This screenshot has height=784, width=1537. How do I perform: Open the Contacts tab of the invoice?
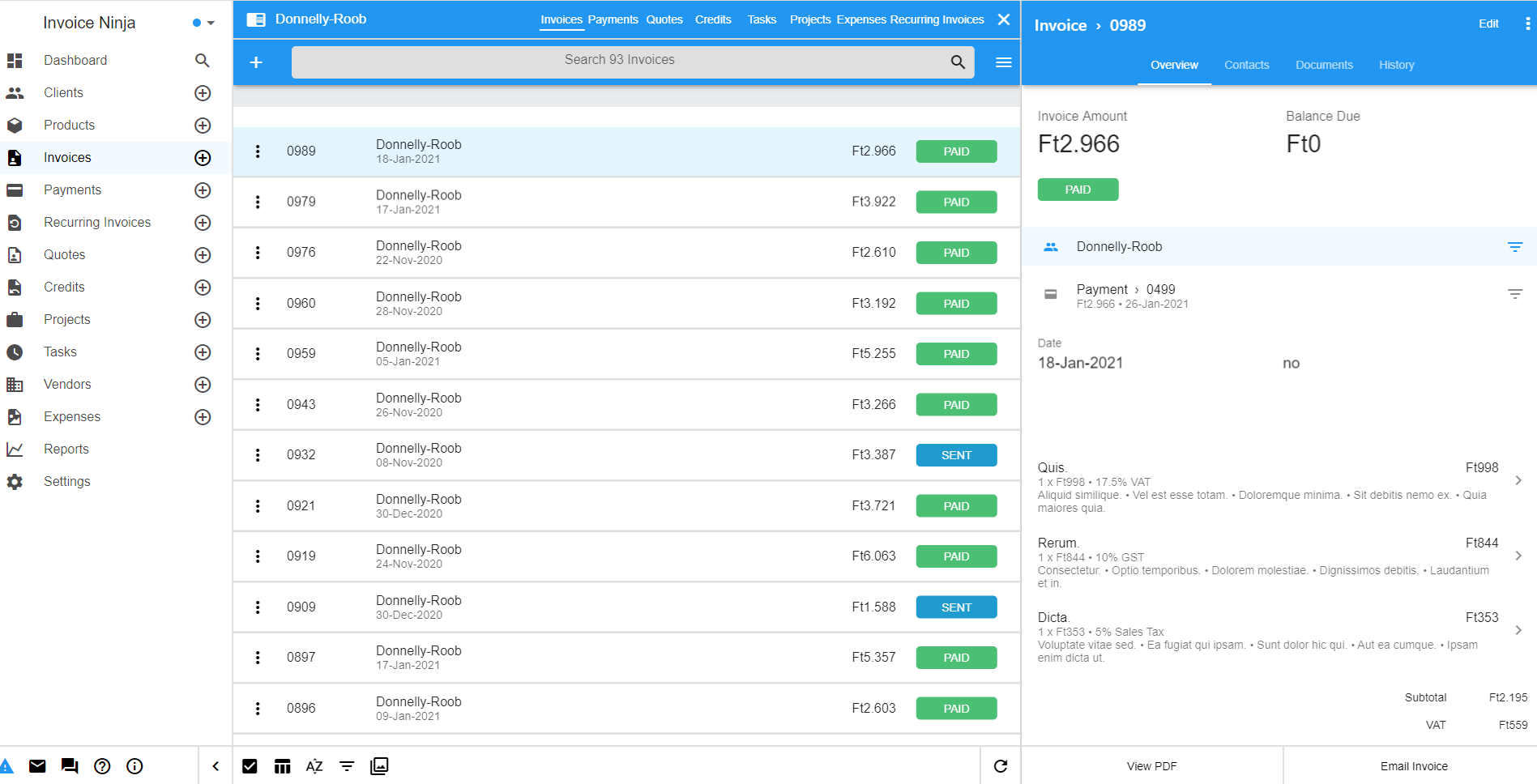(x=1246, y=65)
